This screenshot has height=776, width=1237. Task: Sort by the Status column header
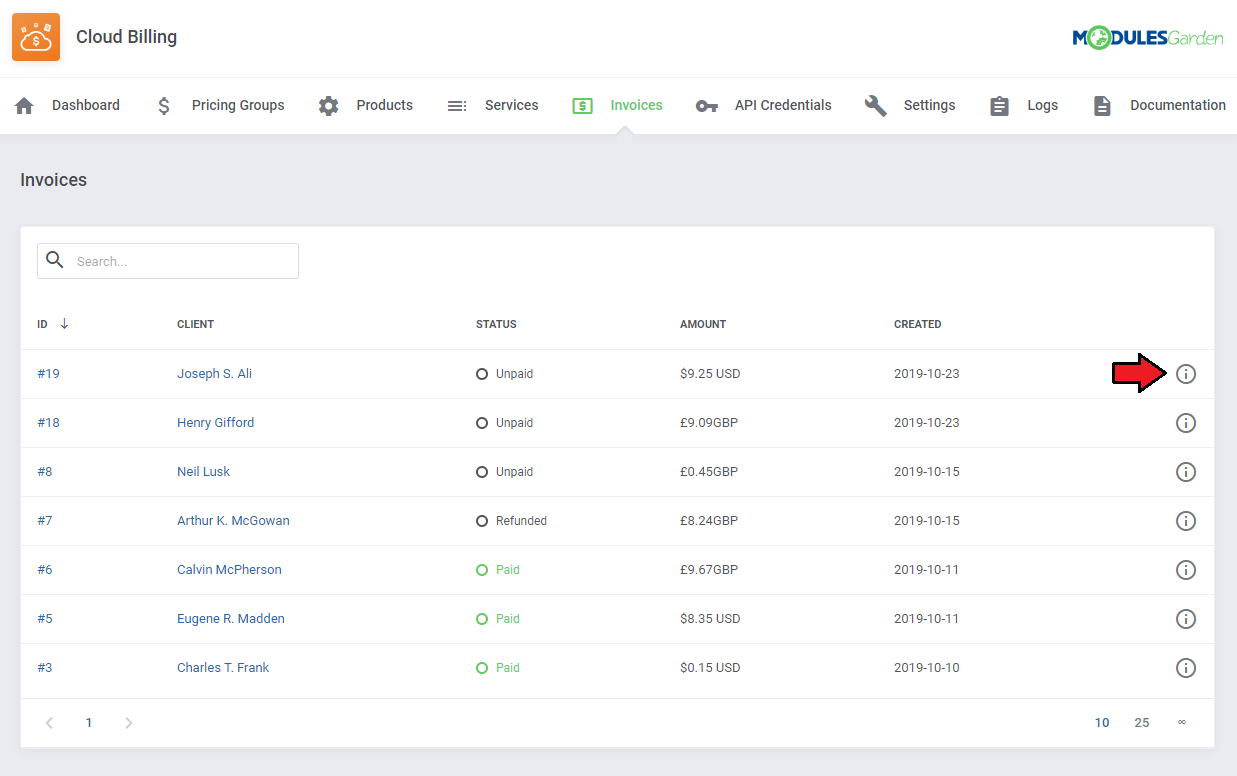point(496,324)
